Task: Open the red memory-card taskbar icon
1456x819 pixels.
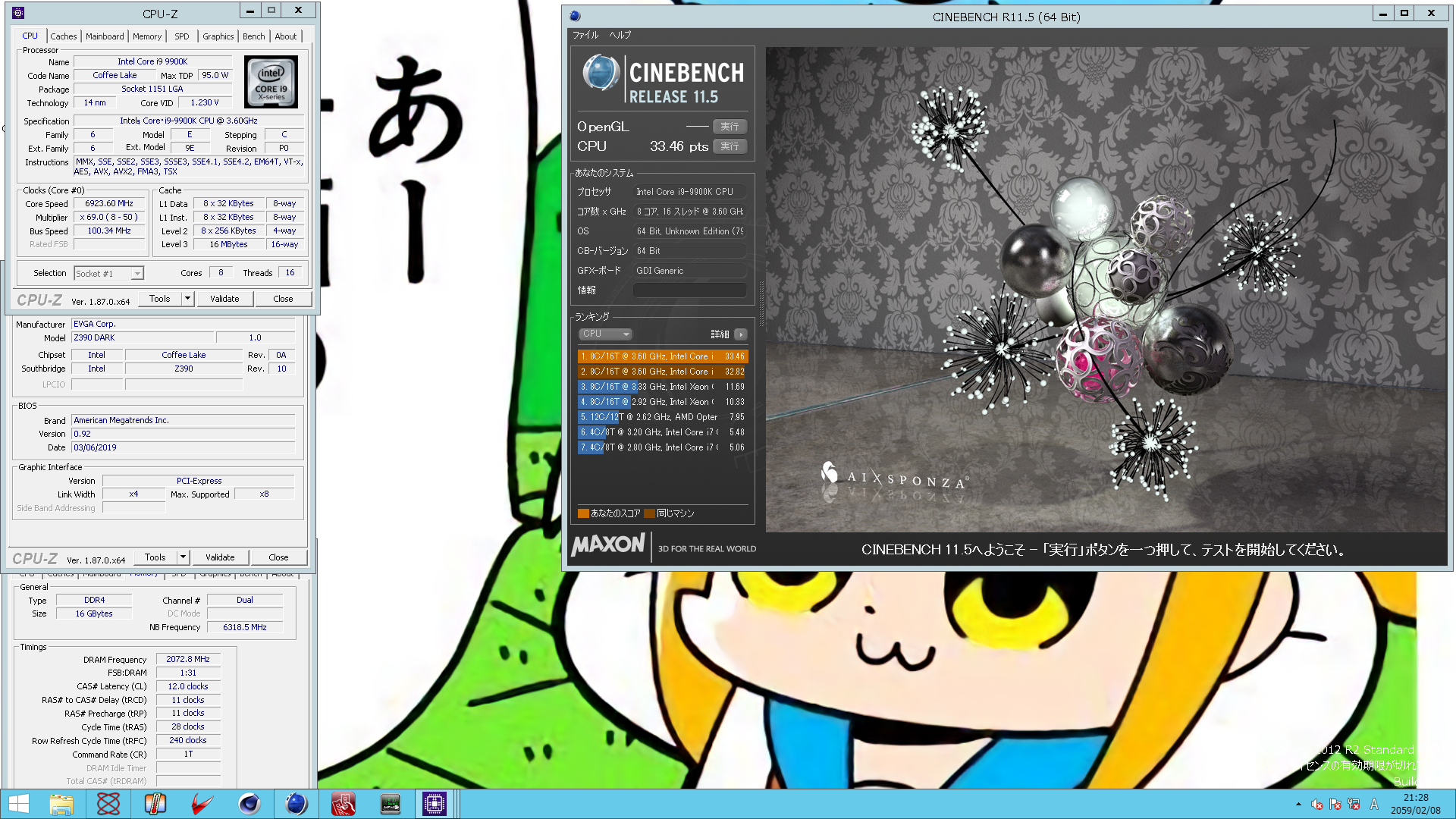Action: tap(344, 804)
